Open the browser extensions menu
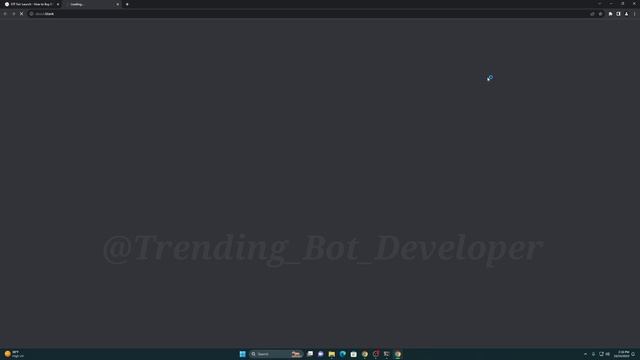 (610, 14)
